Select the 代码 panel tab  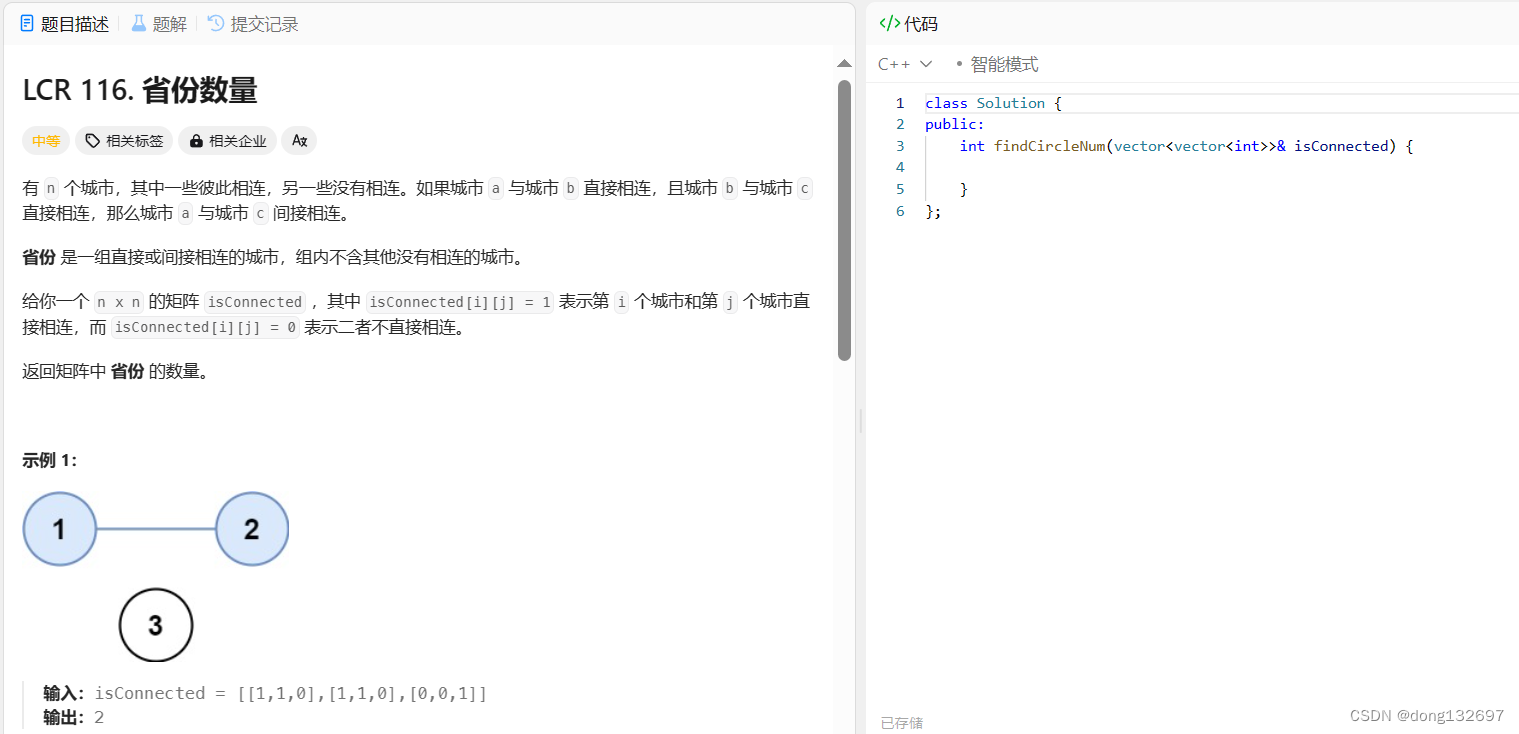(x=908, y=24)
